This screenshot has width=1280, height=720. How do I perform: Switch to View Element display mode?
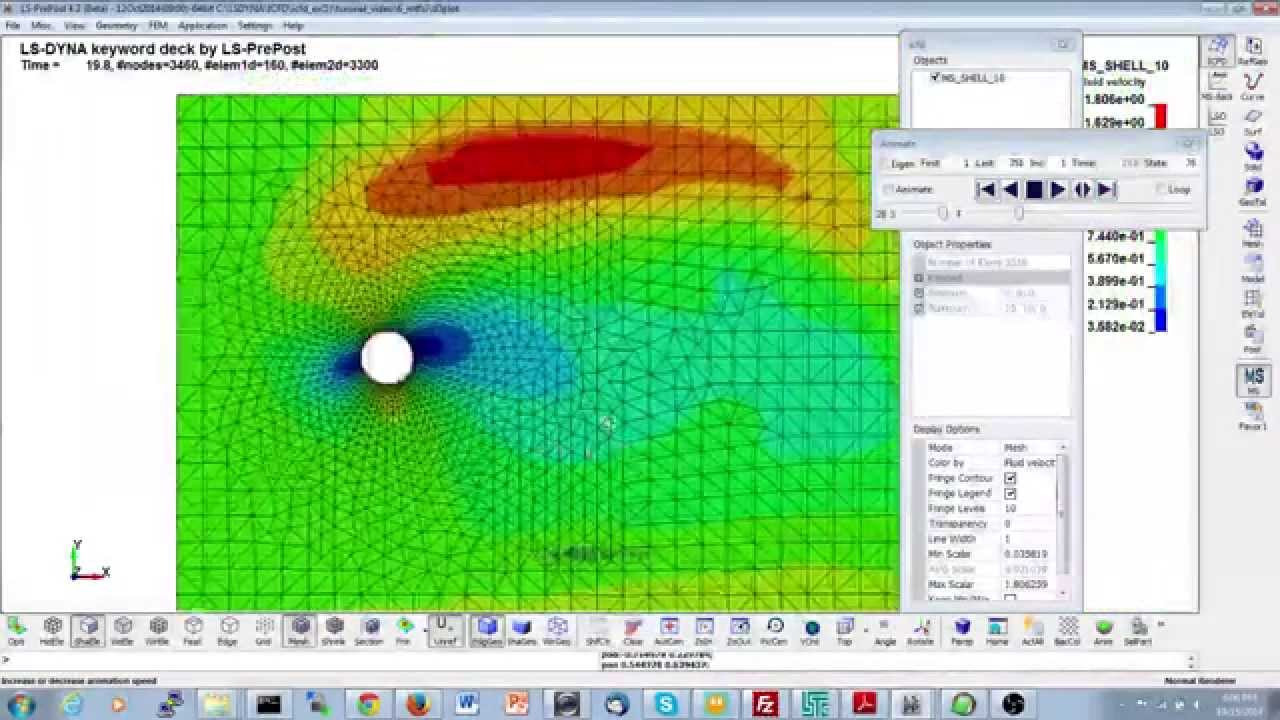click(x=123, y=629)
